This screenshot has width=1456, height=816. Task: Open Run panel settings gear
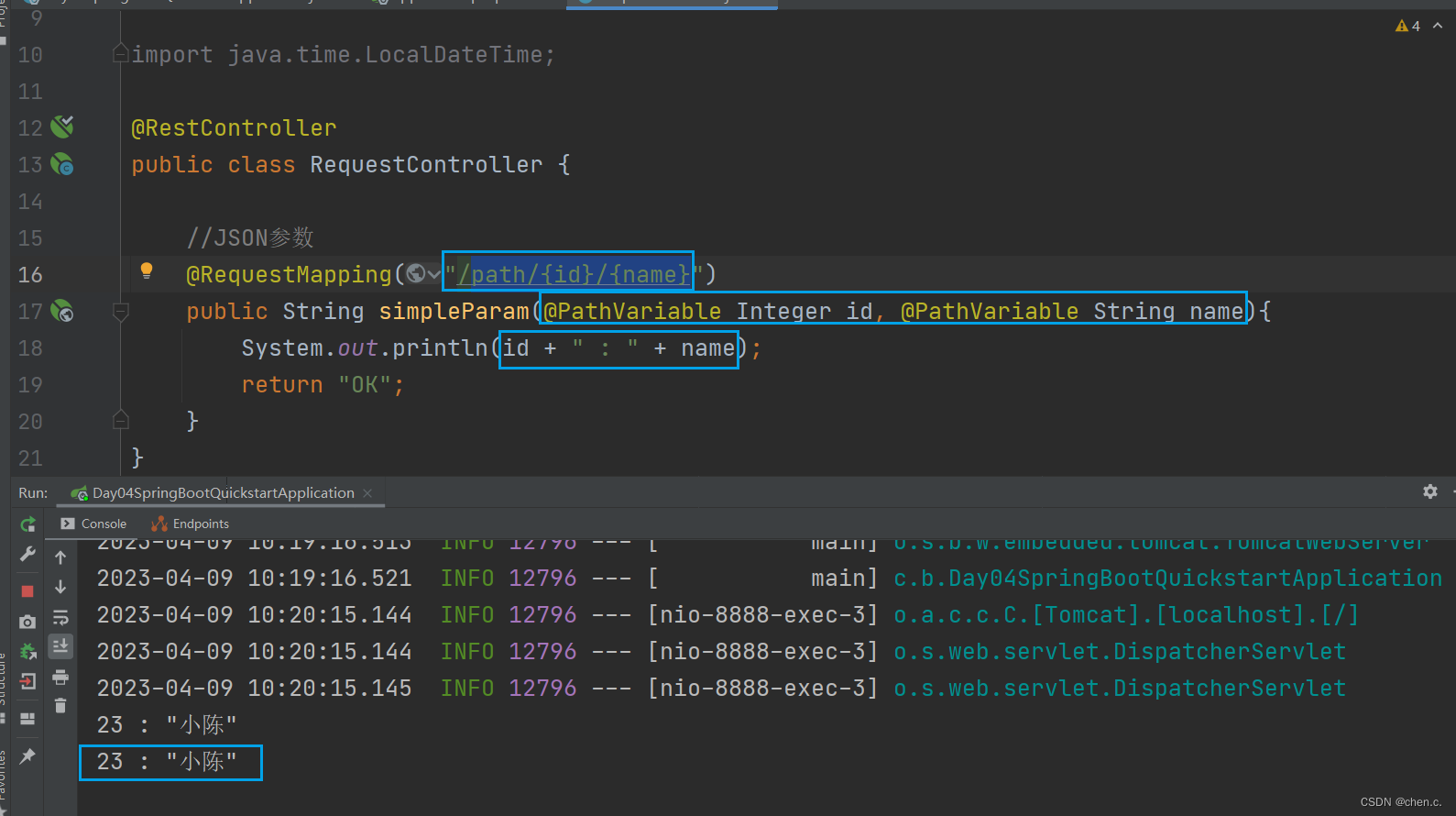pos(1429,491)
